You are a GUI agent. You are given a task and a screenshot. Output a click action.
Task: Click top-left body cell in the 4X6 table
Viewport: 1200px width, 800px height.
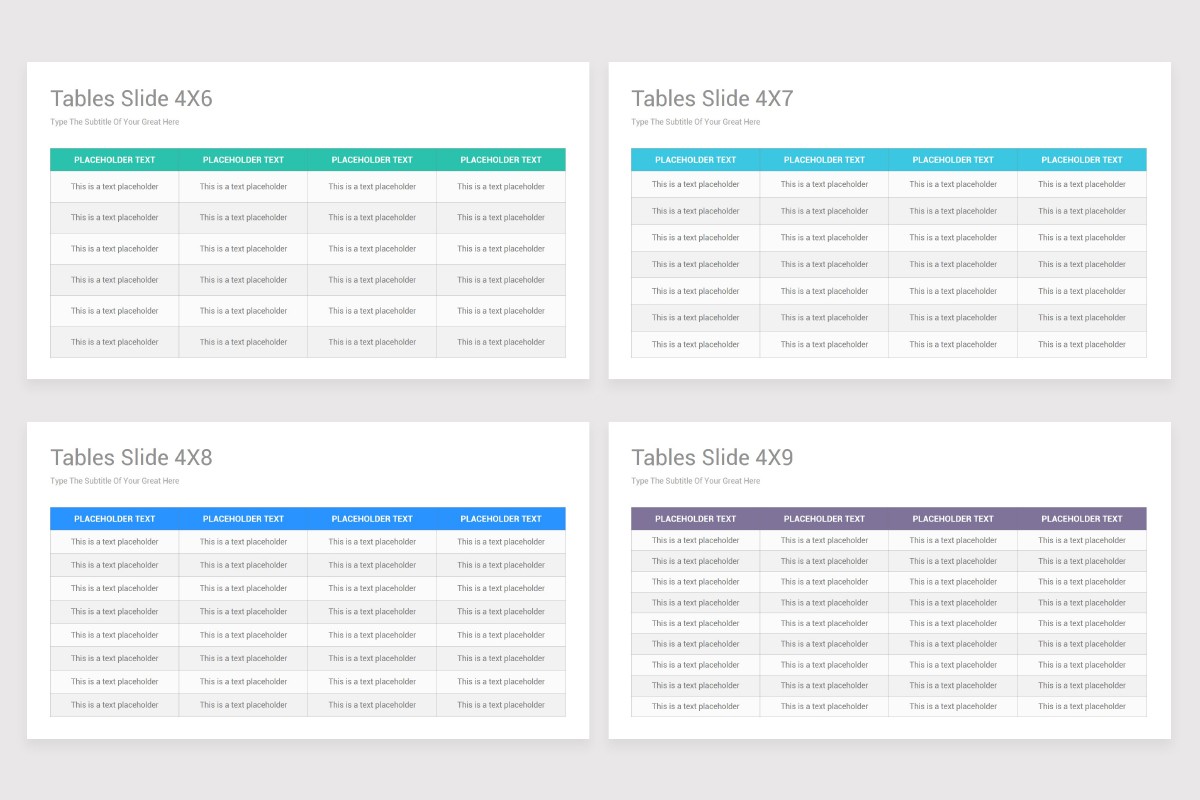[115, 187]
